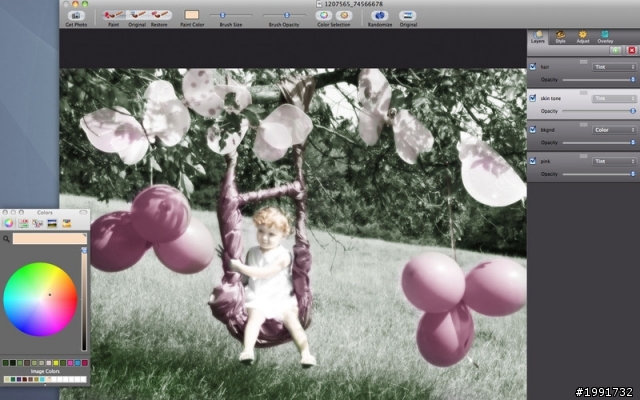Click the Paint Color swatch

(193, 14)
